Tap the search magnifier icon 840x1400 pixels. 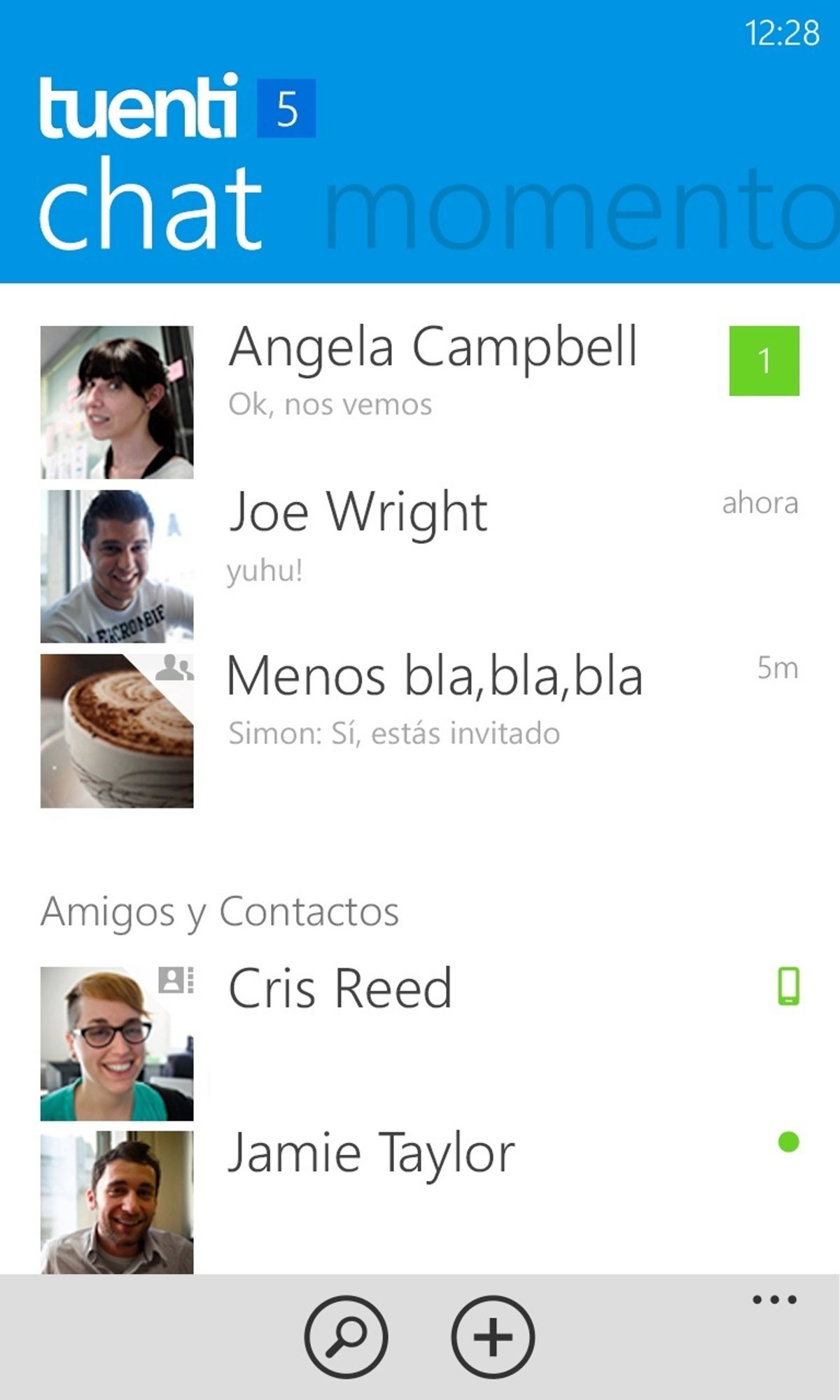click(346, 1337)
